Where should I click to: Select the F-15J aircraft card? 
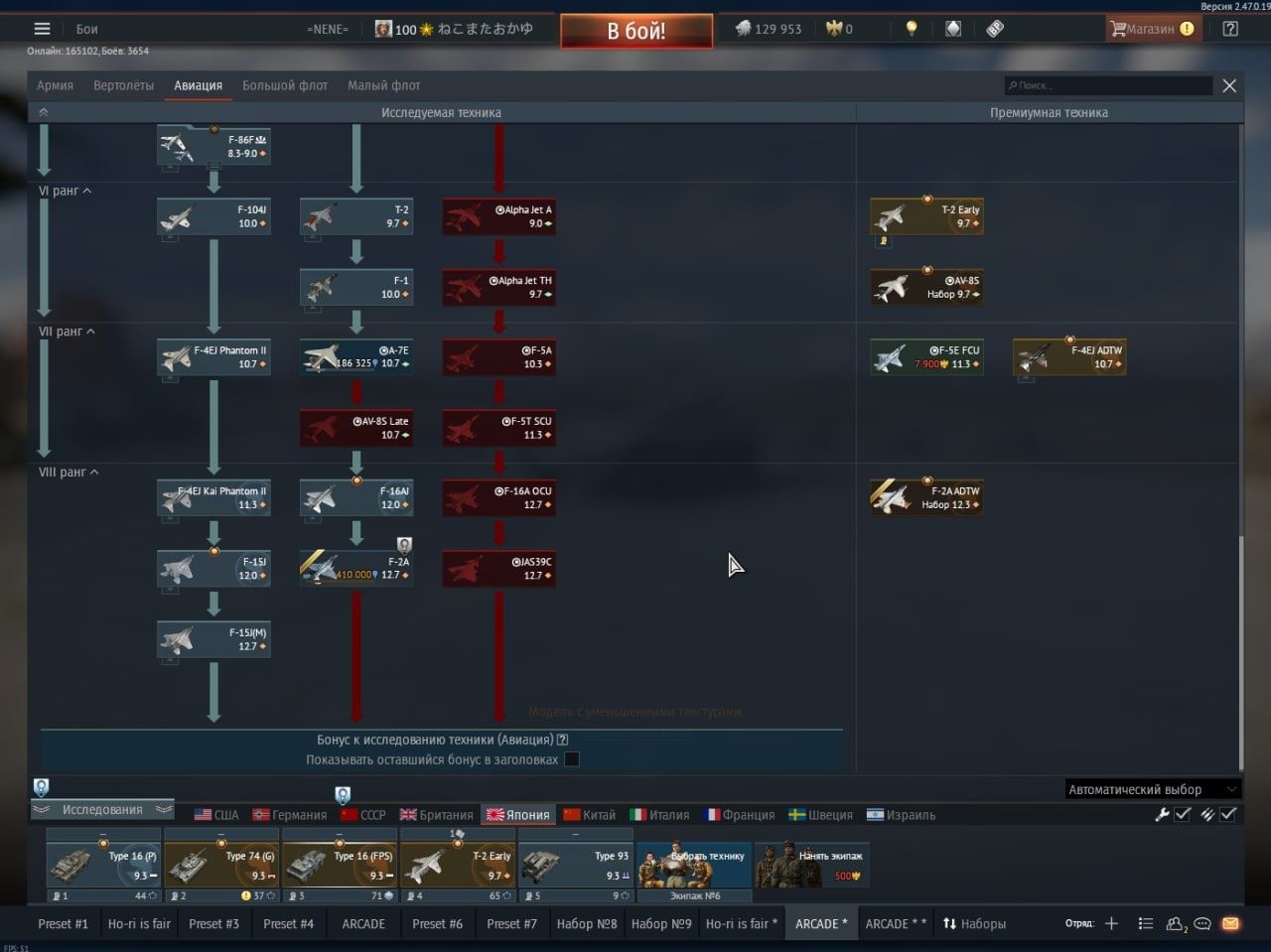(213, 569)
